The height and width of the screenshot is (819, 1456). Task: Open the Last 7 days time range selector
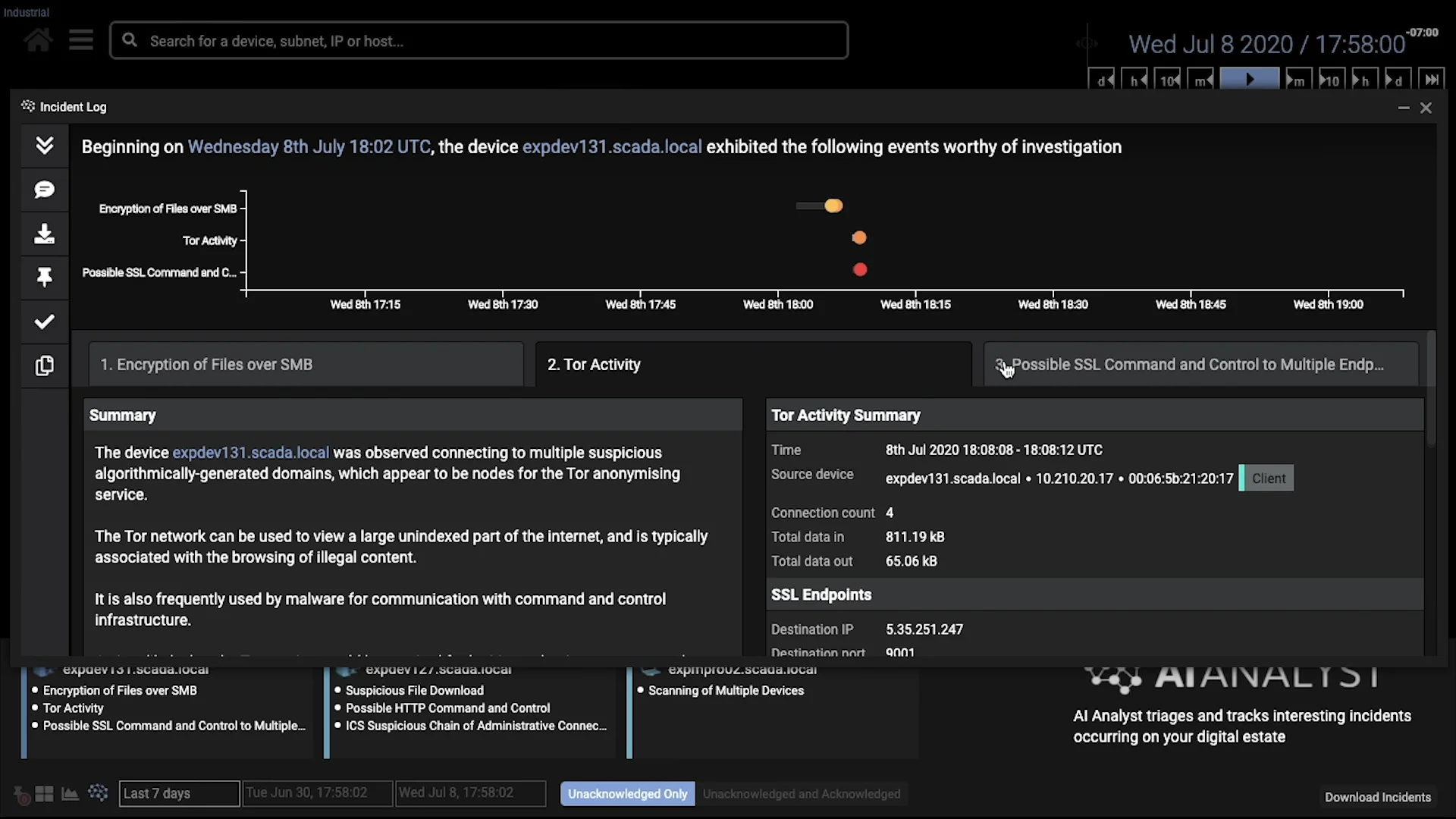[x=178, y=793]
